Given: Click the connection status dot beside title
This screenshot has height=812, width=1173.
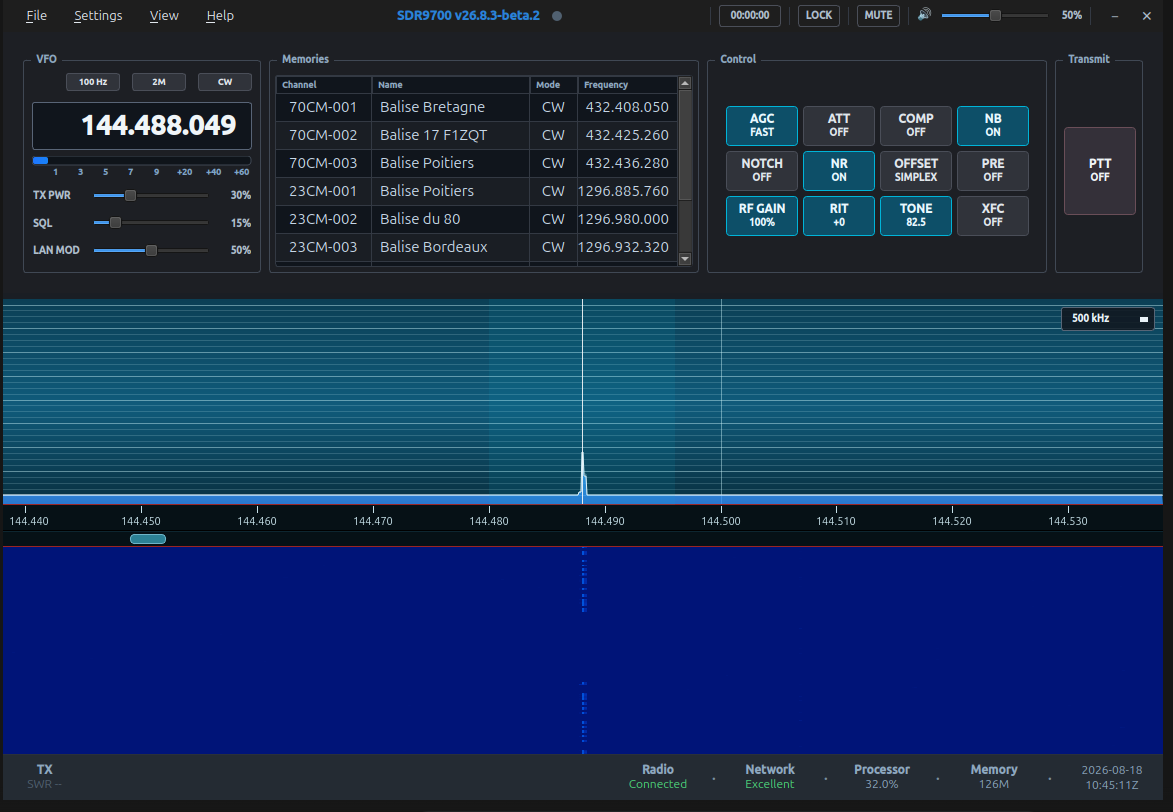Looking at the screenshot, I should tap(557, 16).
